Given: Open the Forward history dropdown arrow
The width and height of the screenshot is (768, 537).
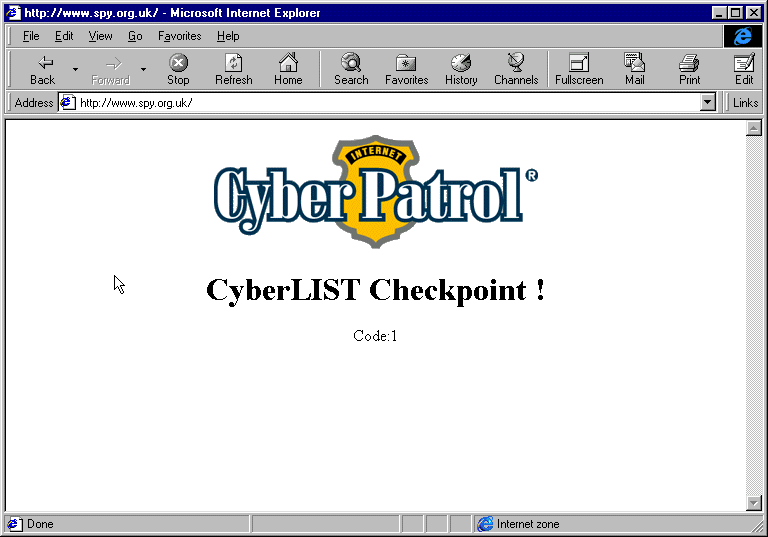Looking at the screenshot, I should (144, 69).
